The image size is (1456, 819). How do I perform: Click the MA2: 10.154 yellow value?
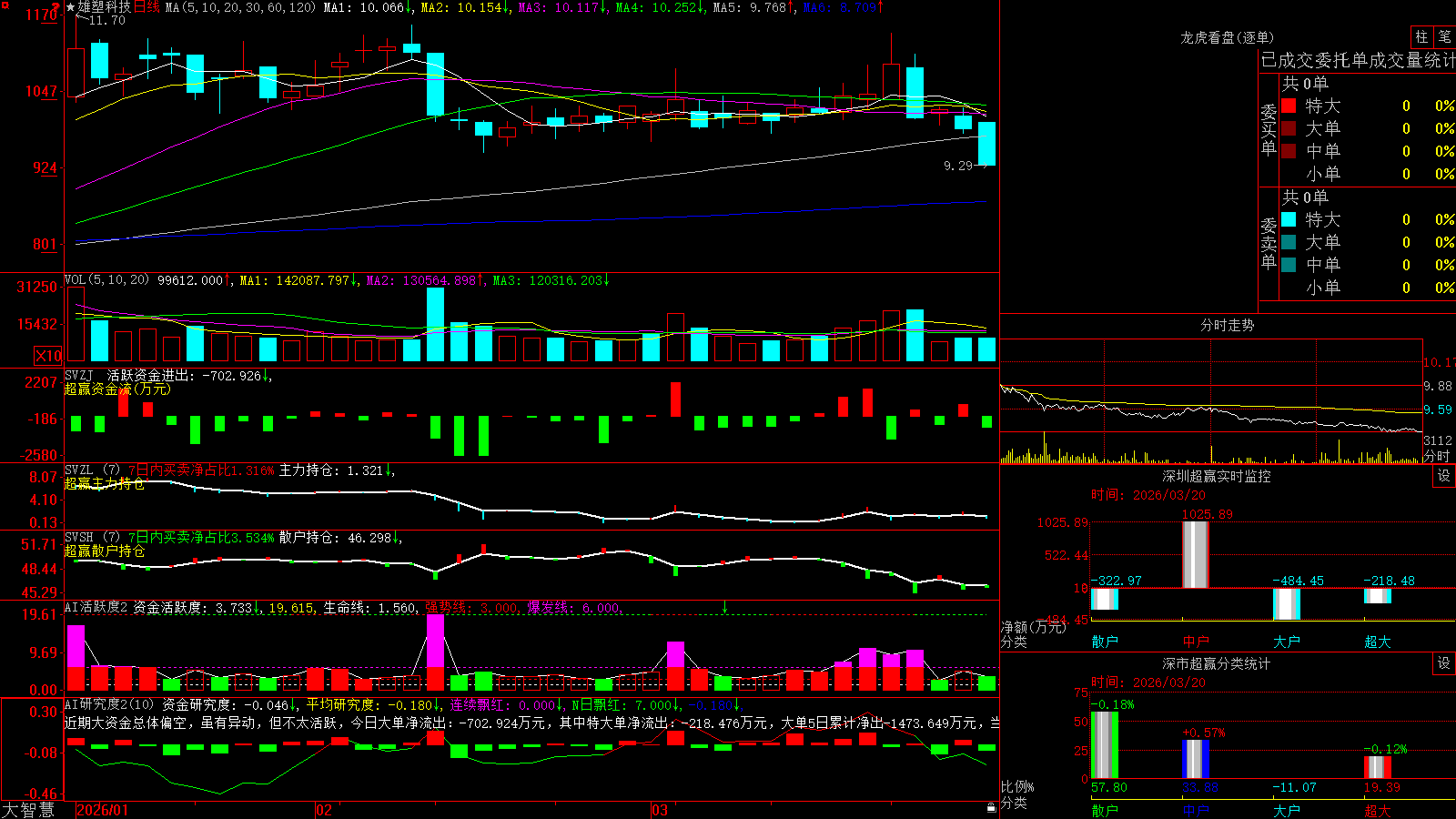(463, 7)
